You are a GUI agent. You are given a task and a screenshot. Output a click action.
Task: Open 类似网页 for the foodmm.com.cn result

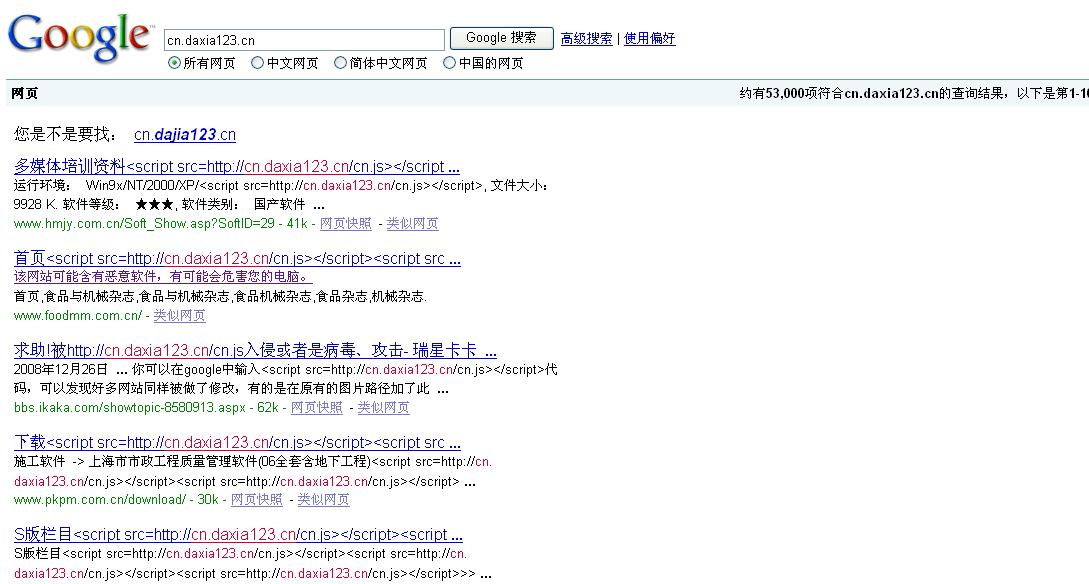click(x=179, y=315)
